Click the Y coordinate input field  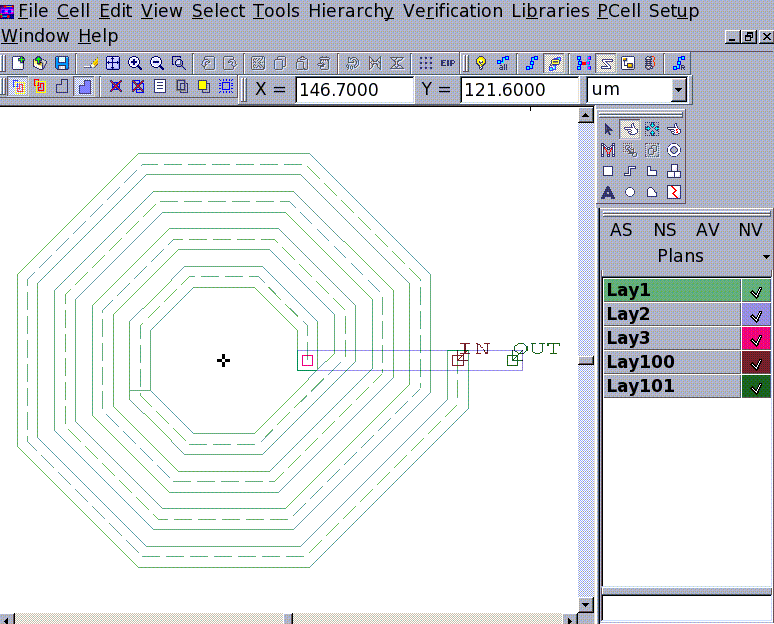point(519,90)
